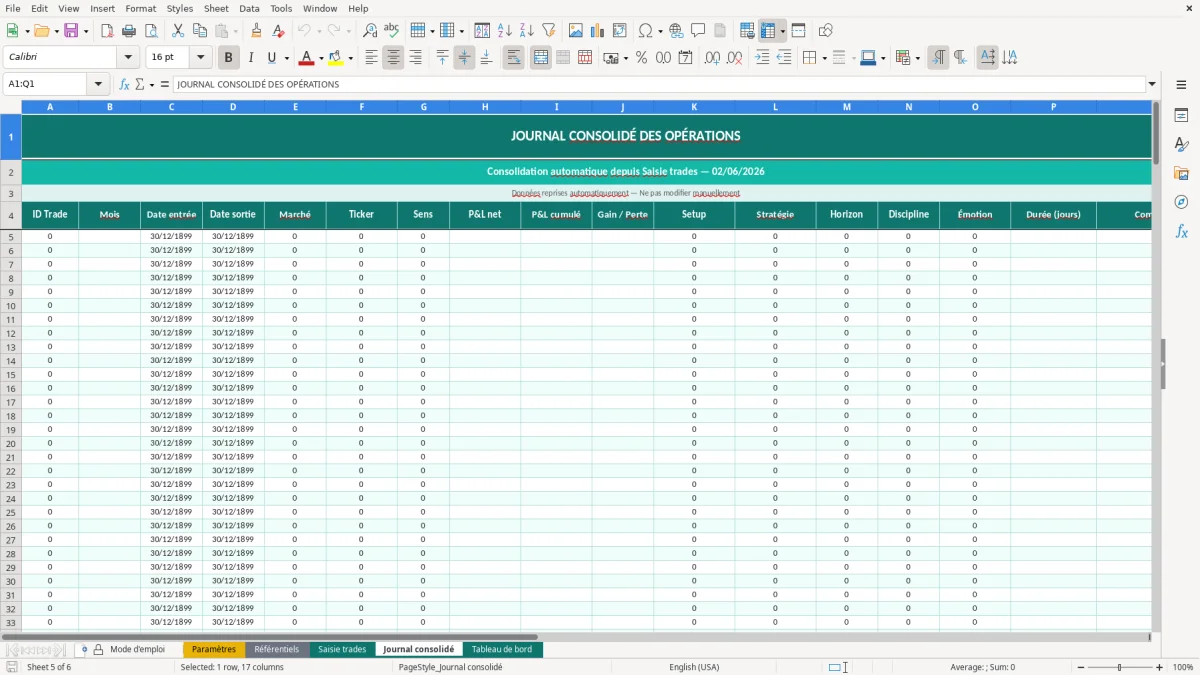Click Merge and Center Cells icon
1200x675 pixels.
(541, 58)
